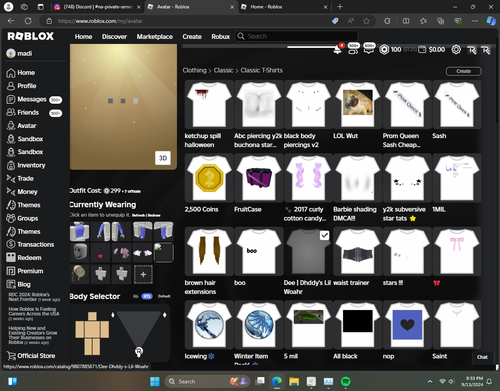500x391 pixels.
Task: Open the Robux nav tab
Action: [x=221, y=36]
